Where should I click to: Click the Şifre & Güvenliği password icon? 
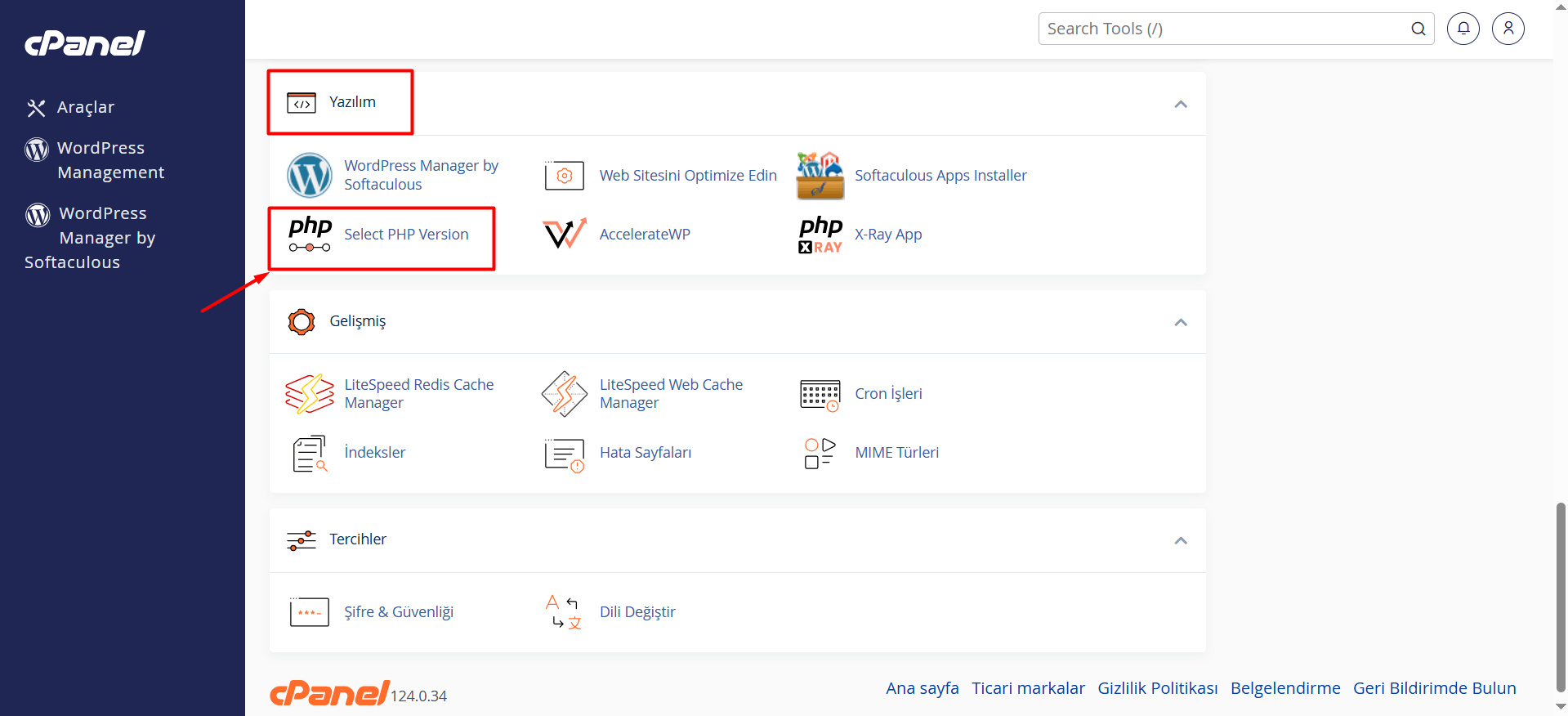pos(310,612)
